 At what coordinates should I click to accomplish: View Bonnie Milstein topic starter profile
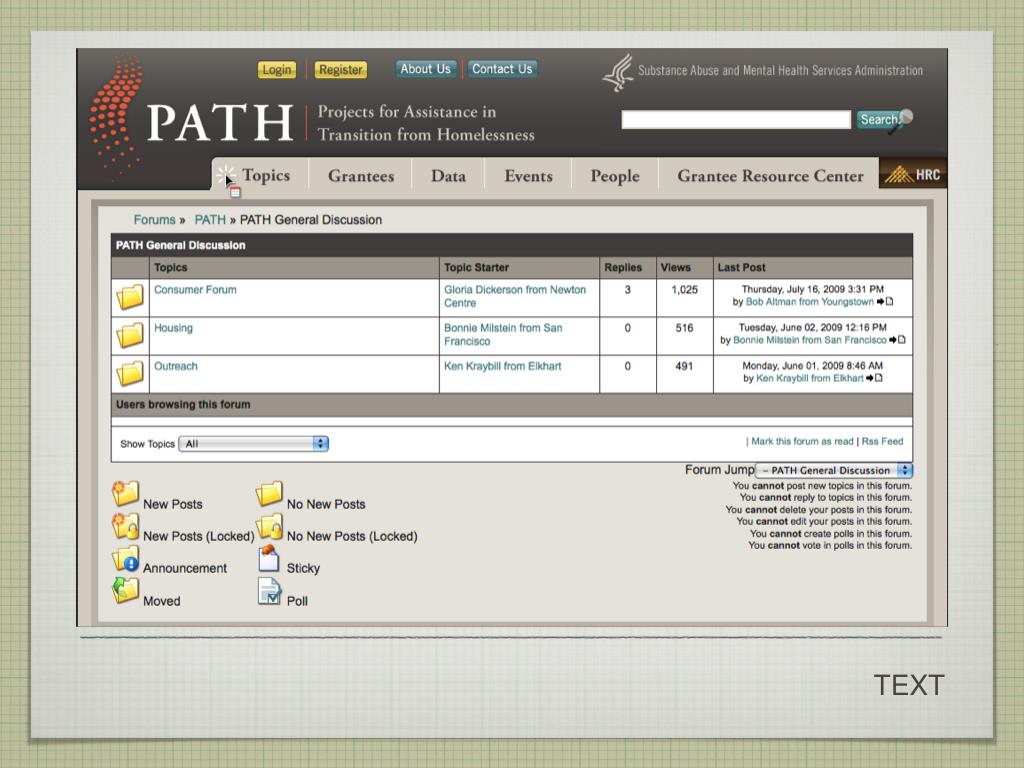point(503,334)
